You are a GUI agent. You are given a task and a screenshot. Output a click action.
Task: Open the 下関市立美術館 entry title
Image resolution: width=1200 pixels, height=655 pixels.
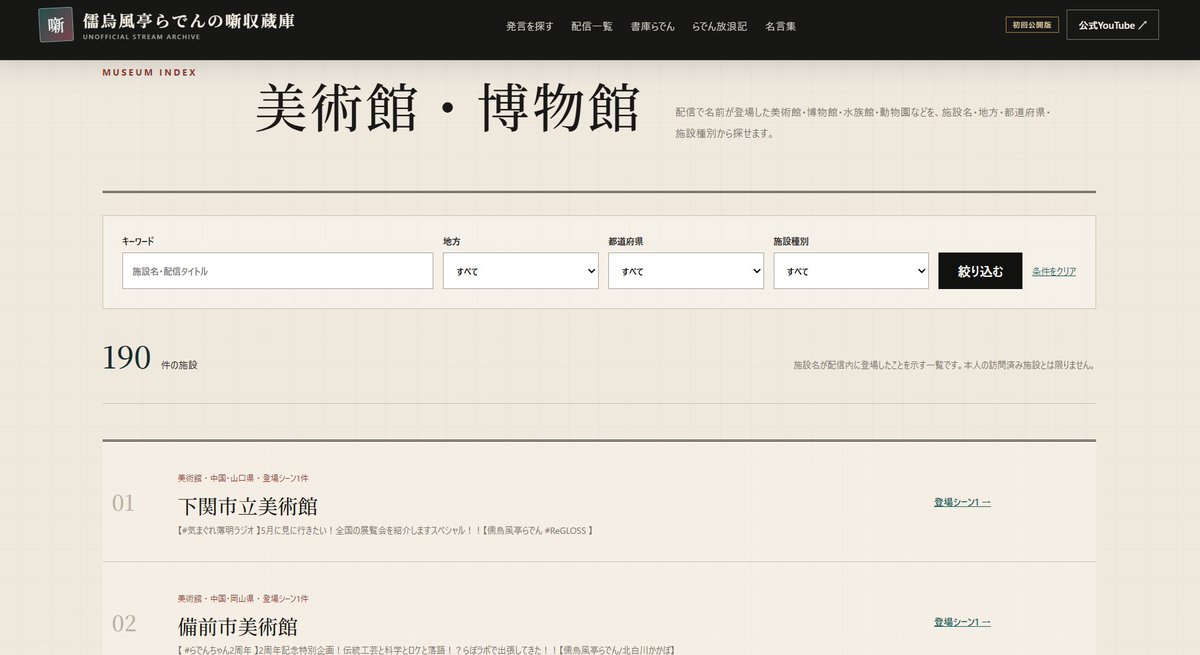(x=248, y=506)
